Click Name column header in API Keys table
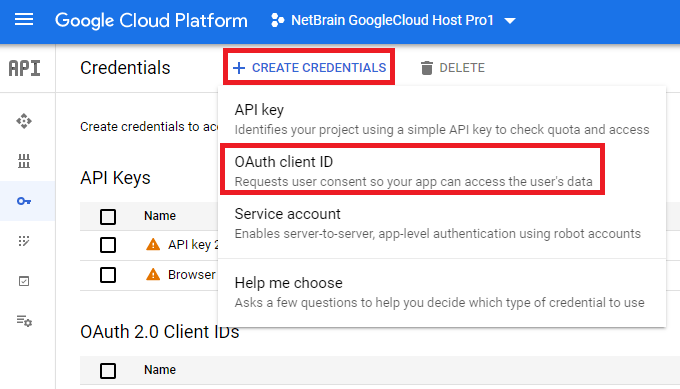This screenshot has height=389, width=680. click(160, 216)
